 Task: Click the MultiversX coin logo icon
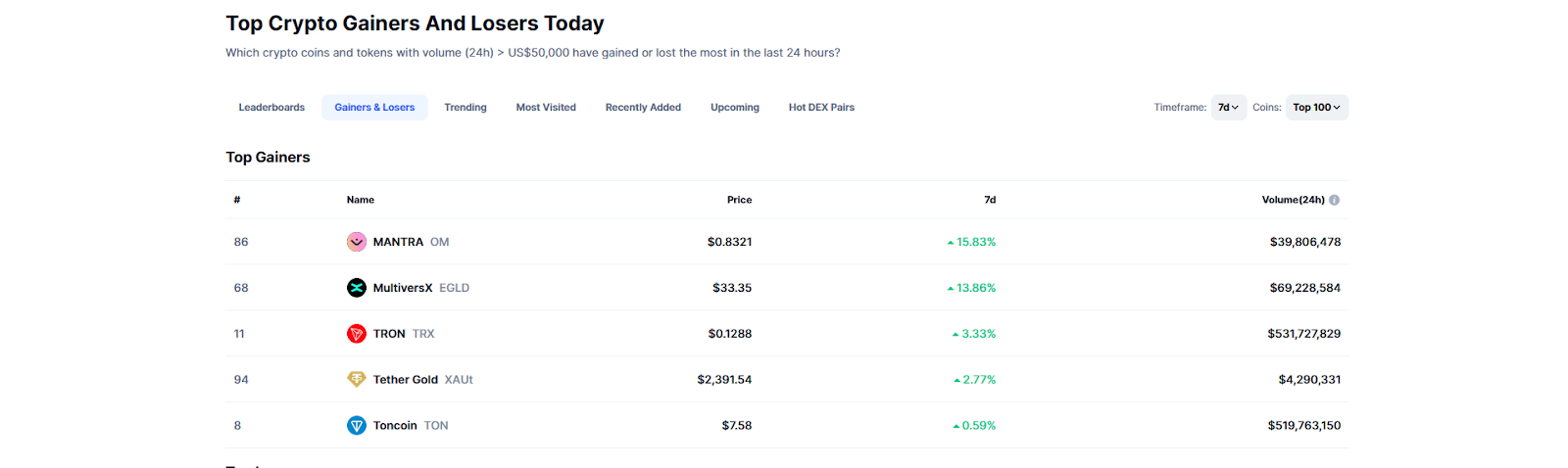pyautogui.click(x=357, y=288)
